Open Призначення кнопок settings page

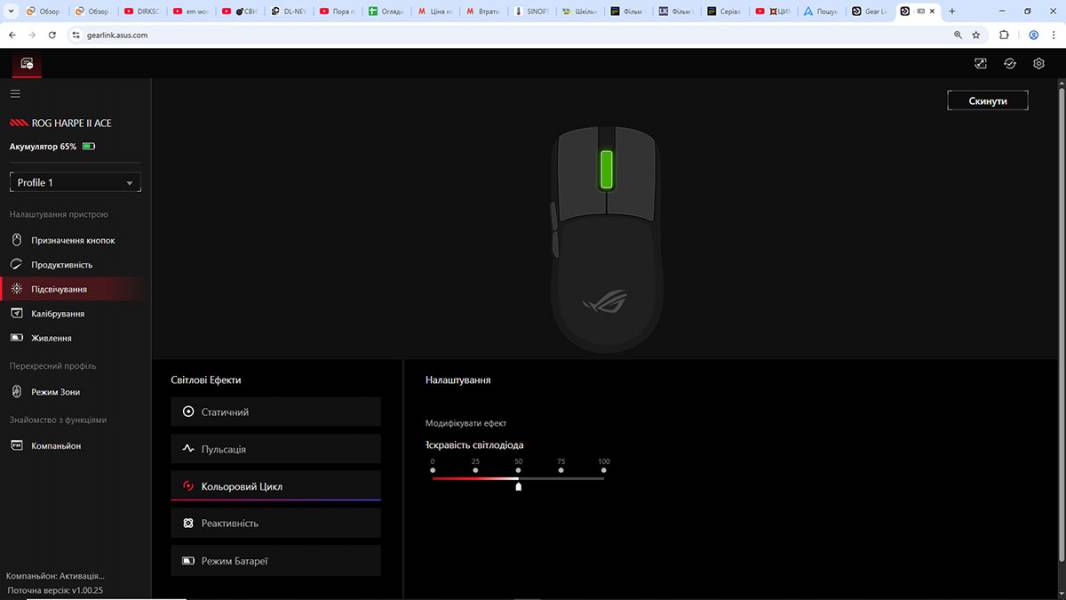(72, 241)
